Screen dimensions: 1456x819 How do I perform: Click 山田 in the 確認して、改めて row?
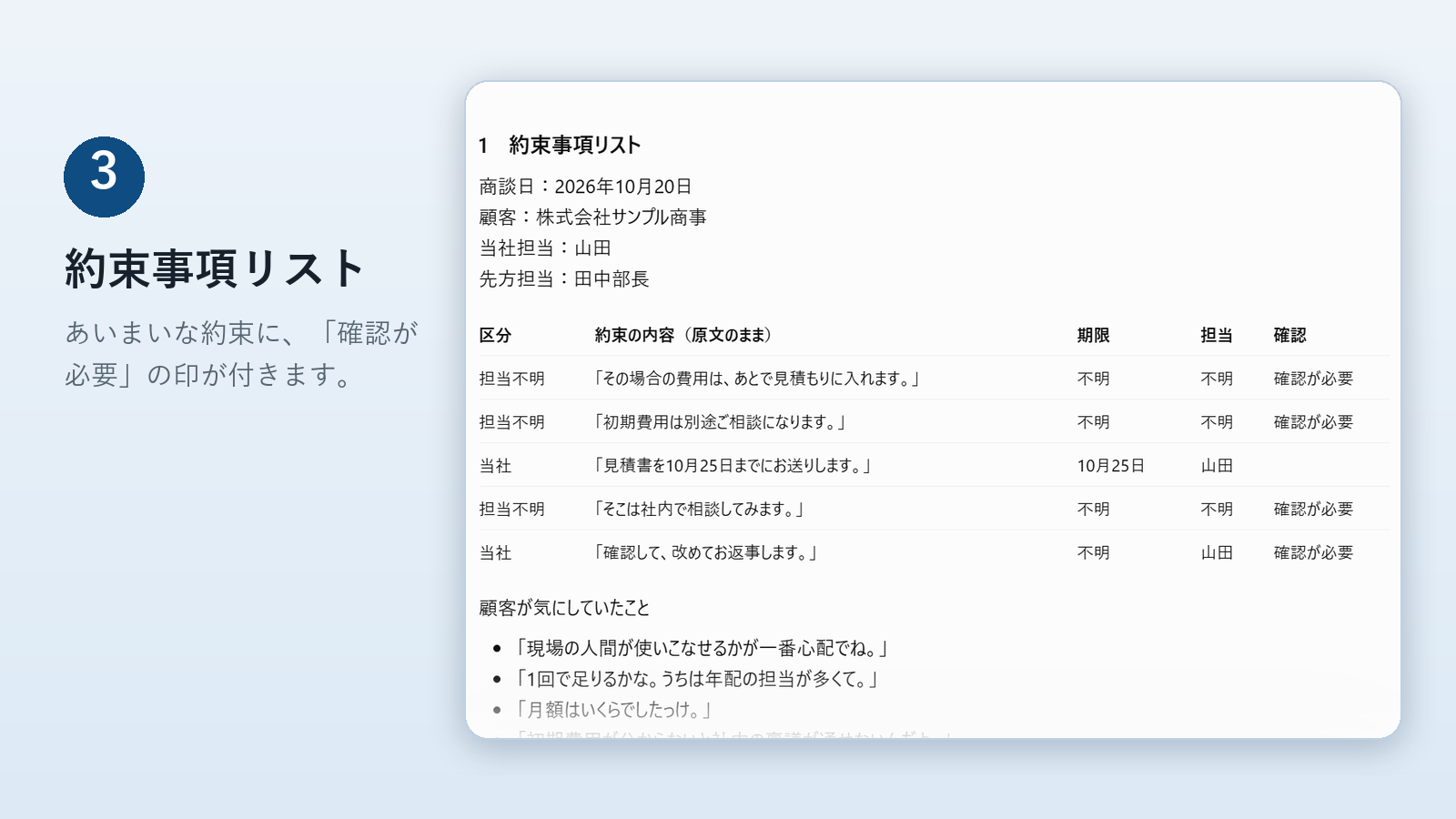tap(1217, 553)
